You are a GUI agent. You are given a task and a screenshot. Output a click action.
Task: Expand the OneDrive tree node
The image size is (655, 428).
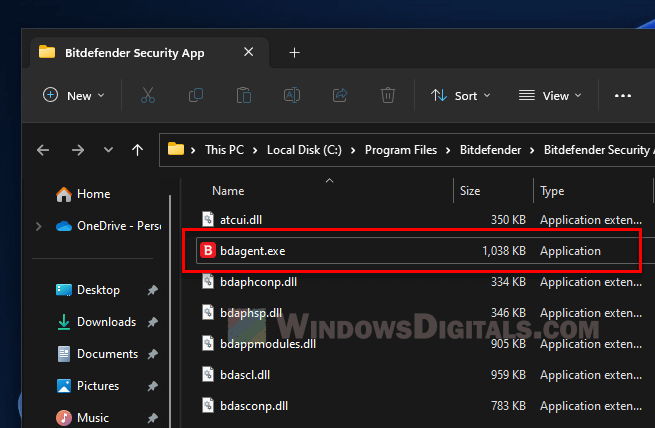[x=39, y=226]
